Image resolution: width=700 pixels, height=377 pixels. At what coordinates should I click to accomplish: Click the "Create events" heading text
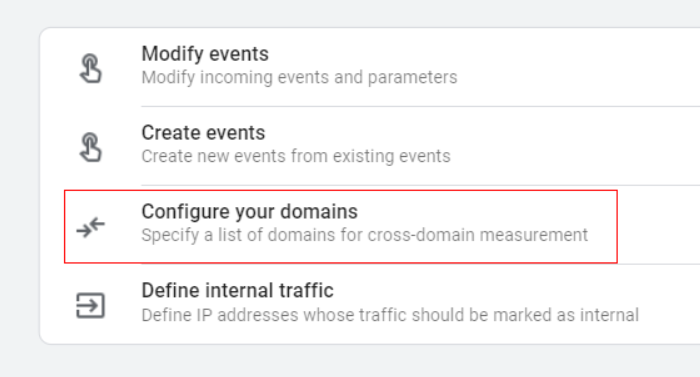pos(203,133)
